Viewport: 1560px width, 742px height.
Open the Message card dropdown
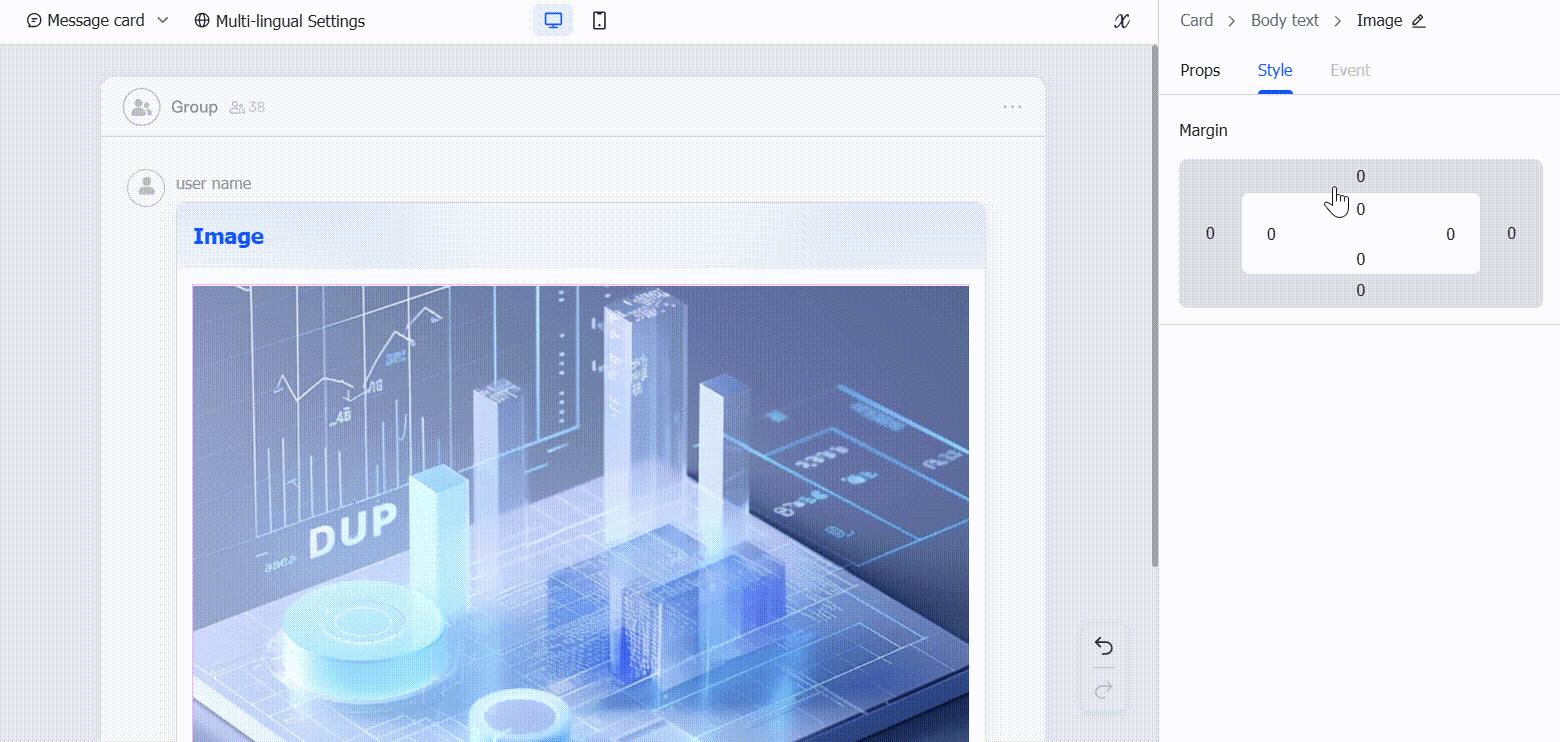tap(97, 20)
